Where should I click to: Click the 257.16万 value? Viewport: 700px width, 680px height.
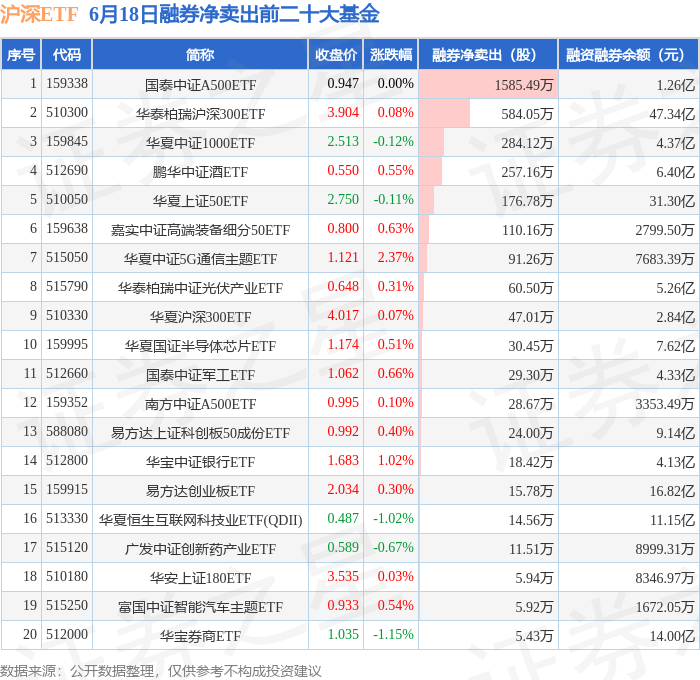coord(527,172)
